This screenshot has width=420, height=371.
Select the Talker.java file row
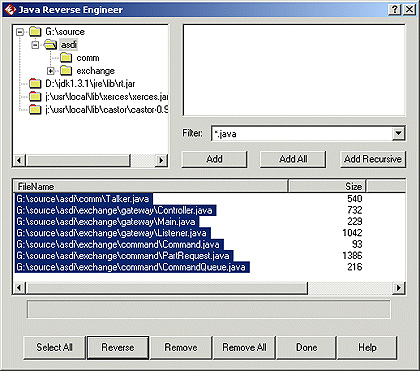point(209,199)
